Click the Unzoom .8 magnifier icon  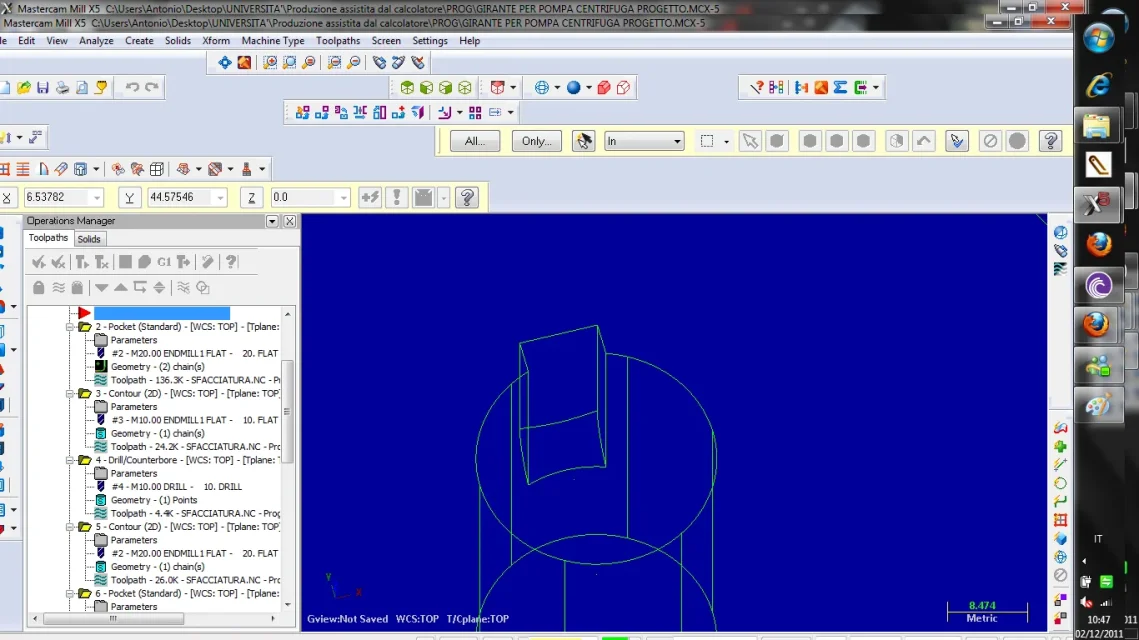353,62
